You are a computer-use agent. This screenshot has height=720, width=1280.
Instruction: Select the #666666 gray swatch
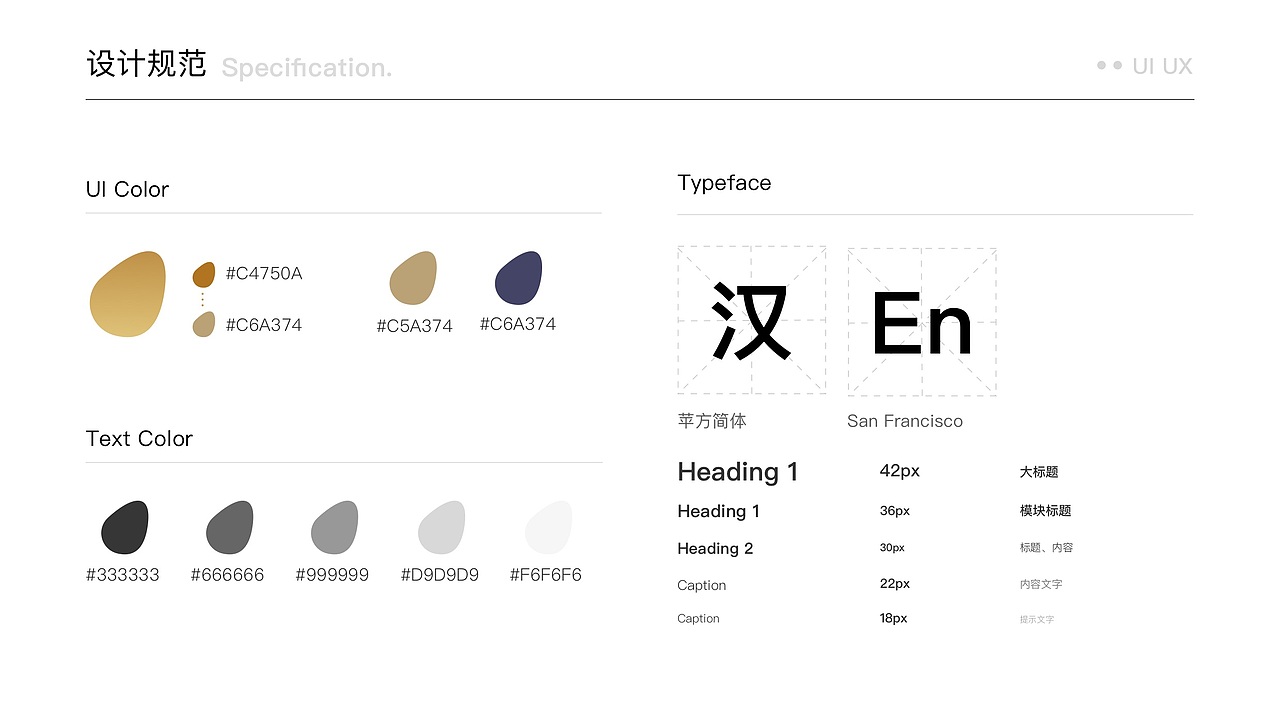230,527
